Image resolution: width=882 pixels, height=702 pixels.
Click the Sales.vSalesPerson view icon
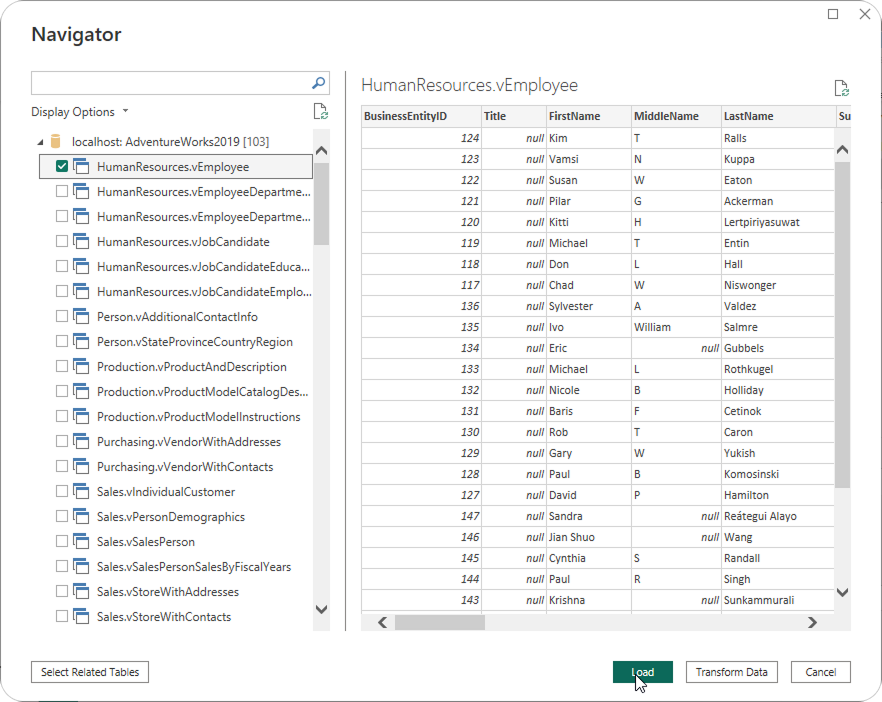coord(82,542)
